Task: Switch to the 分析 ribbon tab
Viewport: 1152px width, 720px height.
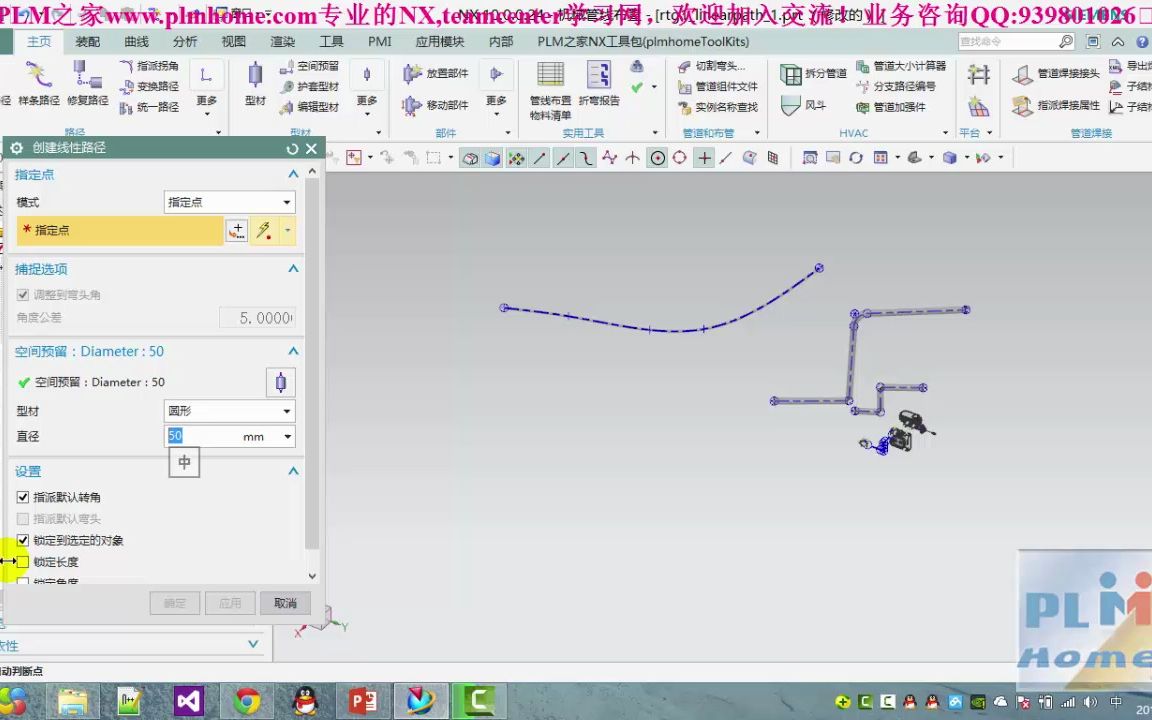Action: tap(184, 42)
